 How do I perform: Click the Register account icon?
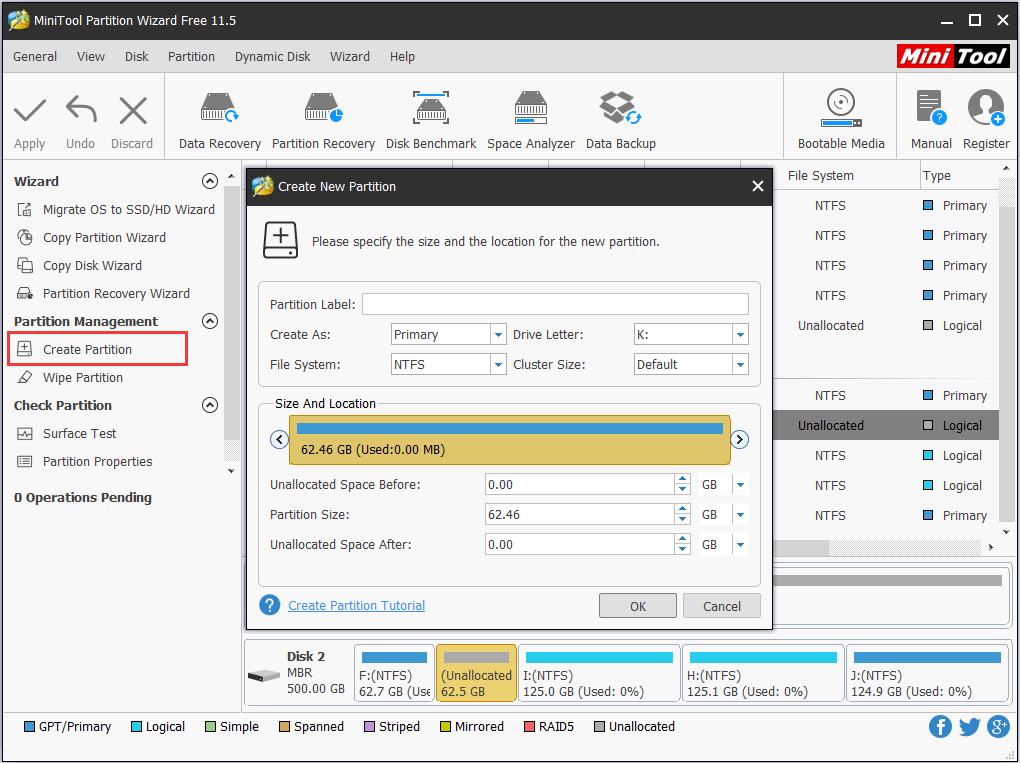coord(986,108)
